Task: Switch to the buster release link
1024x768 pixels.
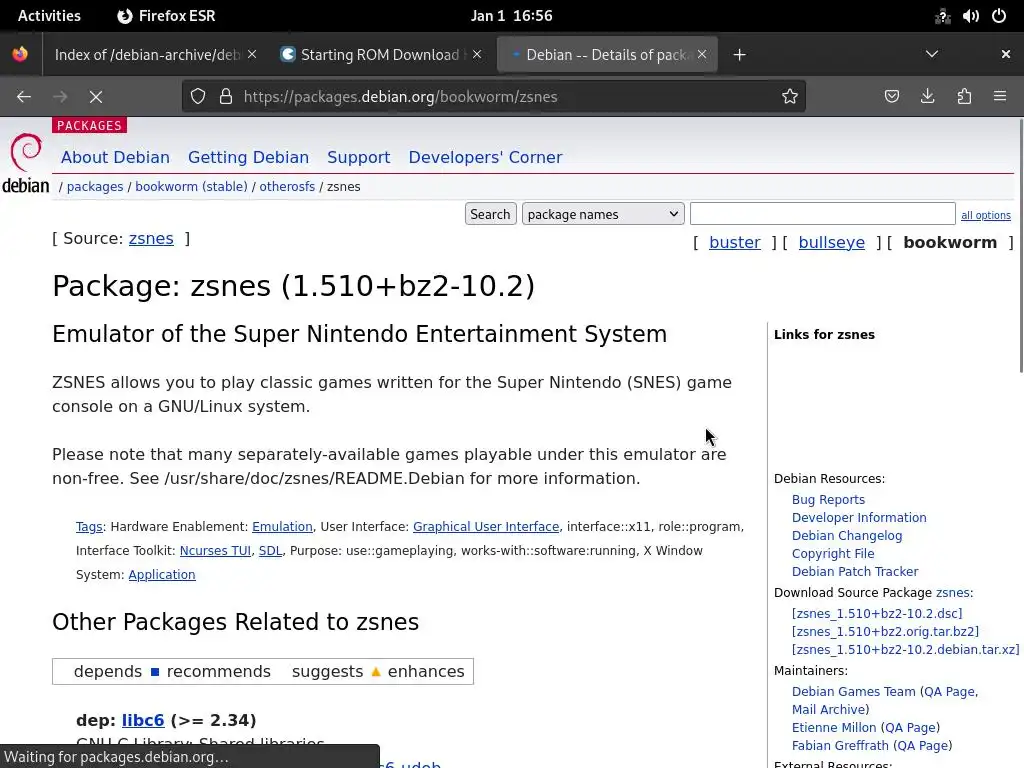Action: pos(735,242)
